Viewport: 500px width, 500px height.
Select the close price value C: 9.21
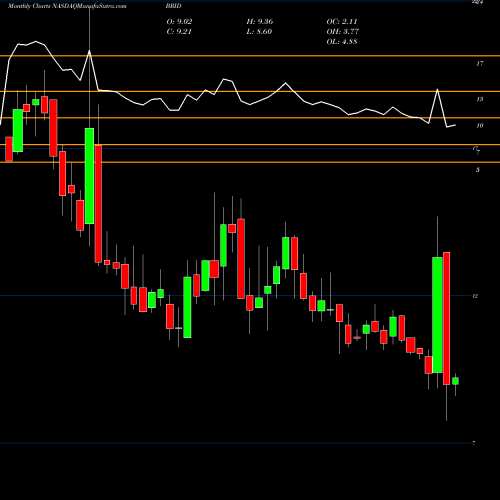pyautogui.click(x=179, y=32)
